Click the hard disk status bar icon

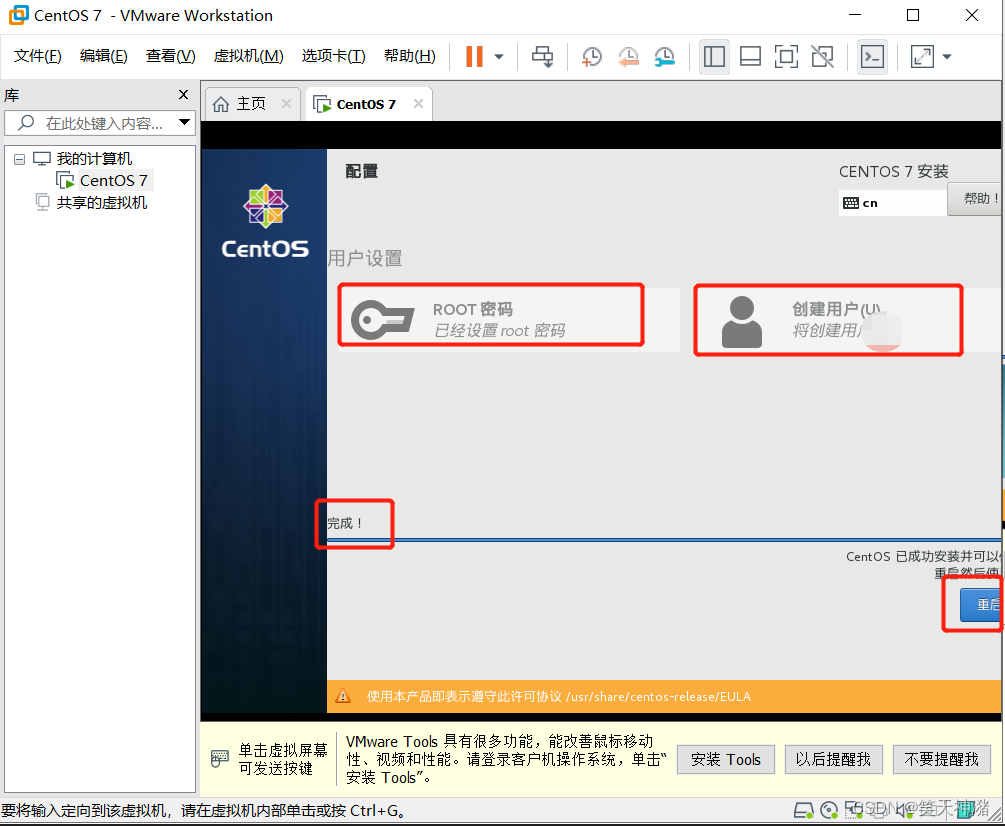point(804,811)
